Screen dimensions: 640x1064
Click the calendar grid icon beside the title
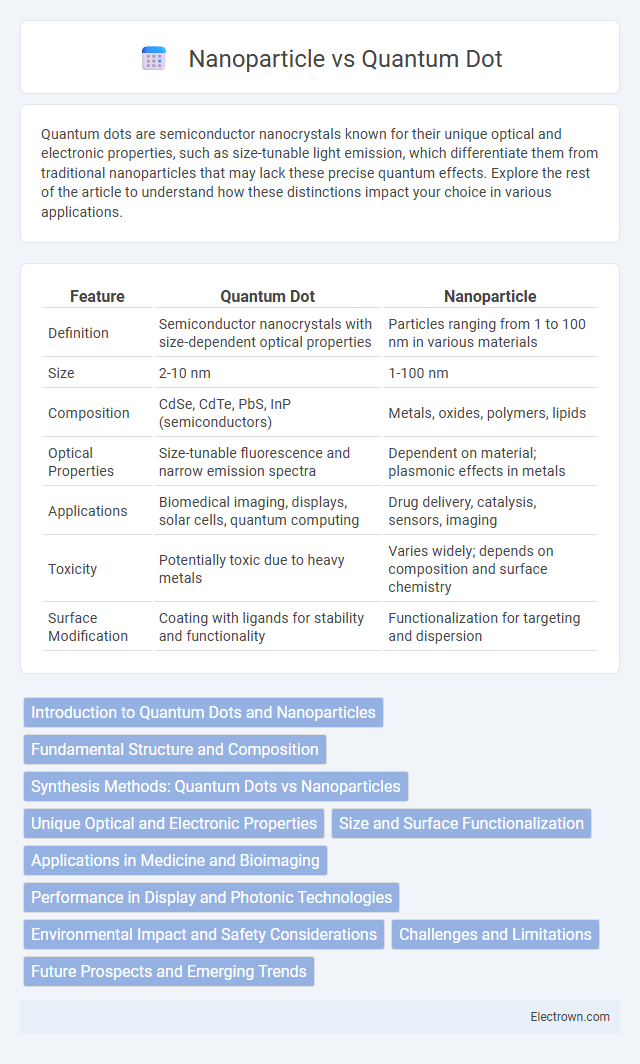pyautogui.click(x=154, y=58)
